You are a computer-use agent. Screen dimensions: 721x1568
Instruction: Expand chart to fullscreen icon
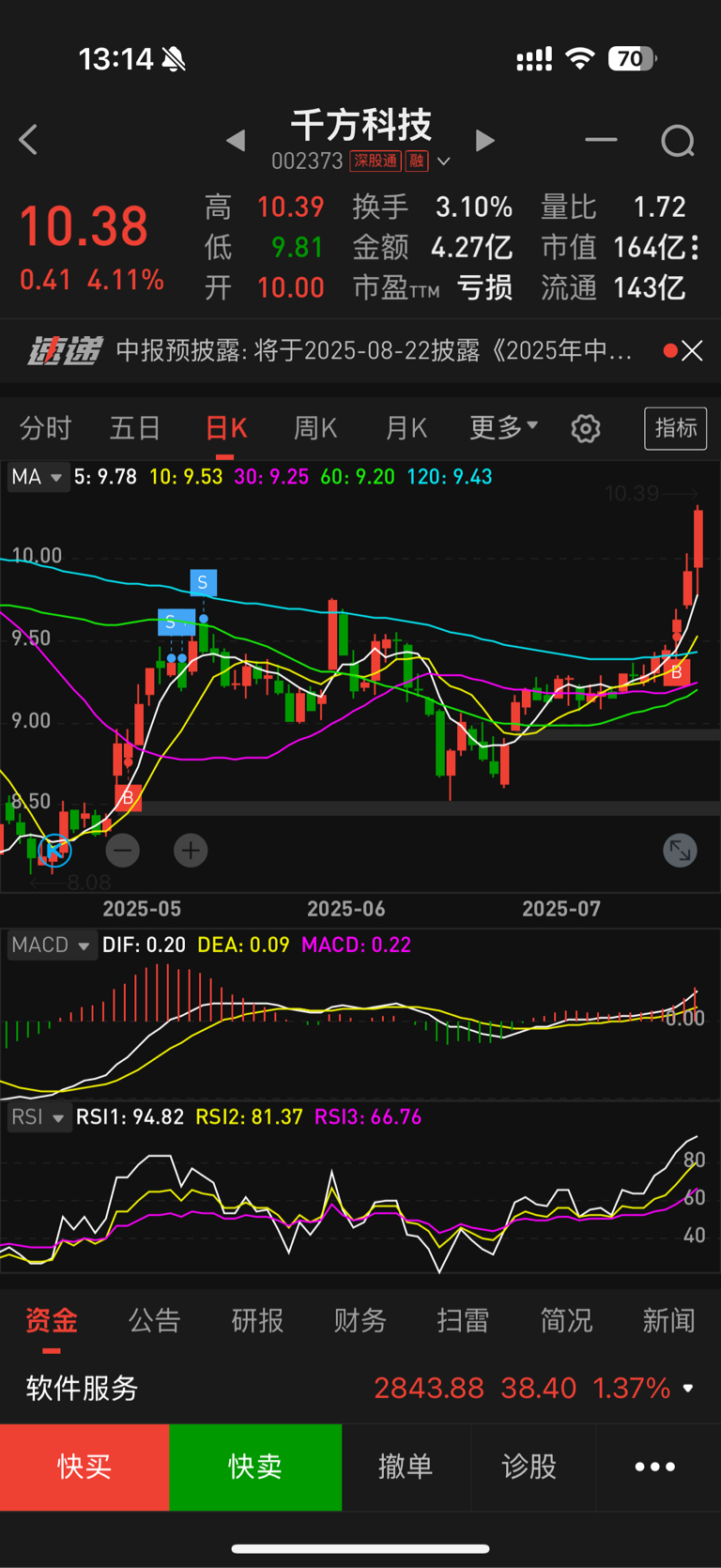[x=681, y=851]
